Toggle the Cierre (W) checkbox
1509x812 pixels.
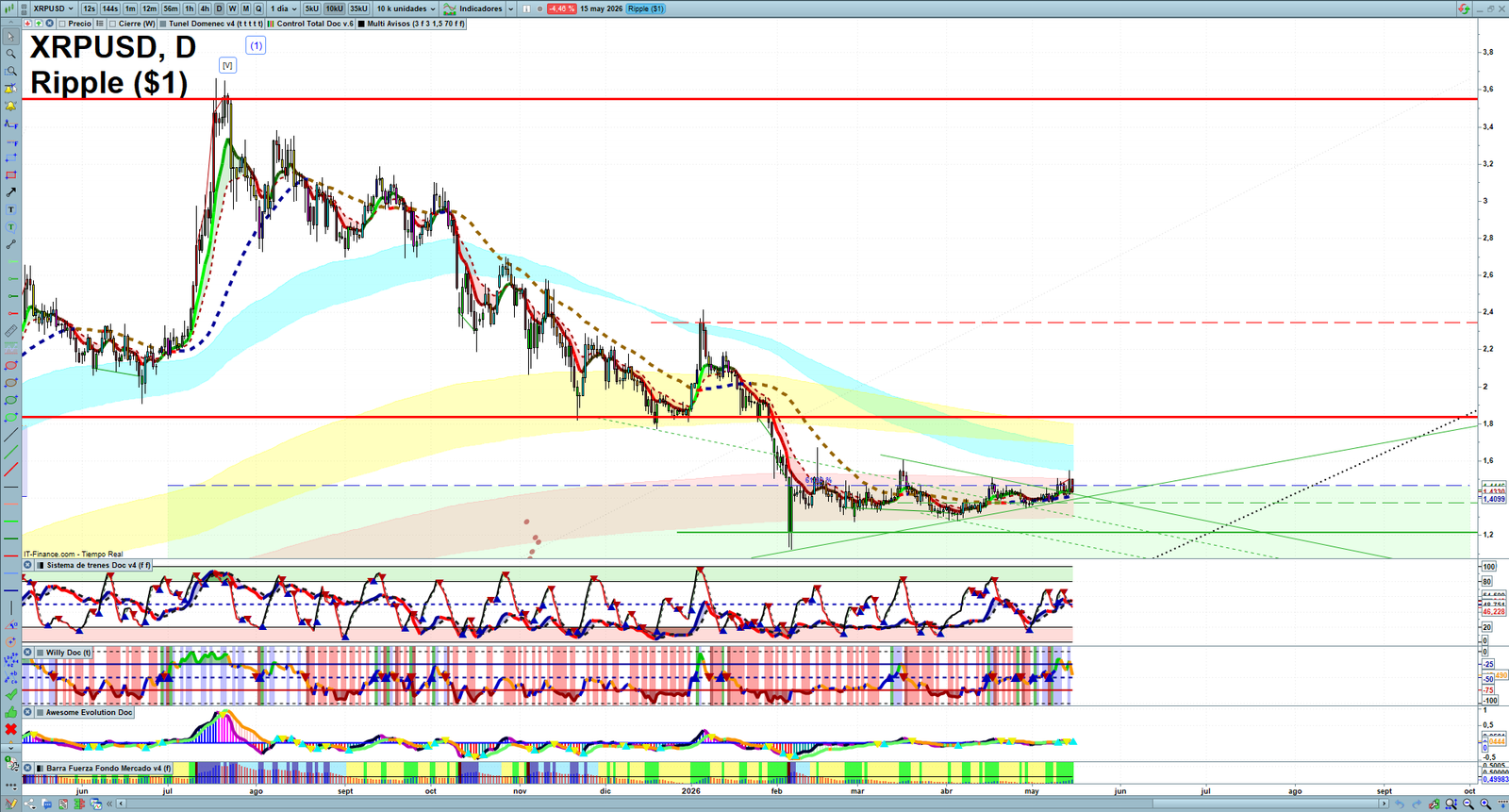tap(112, 24)
